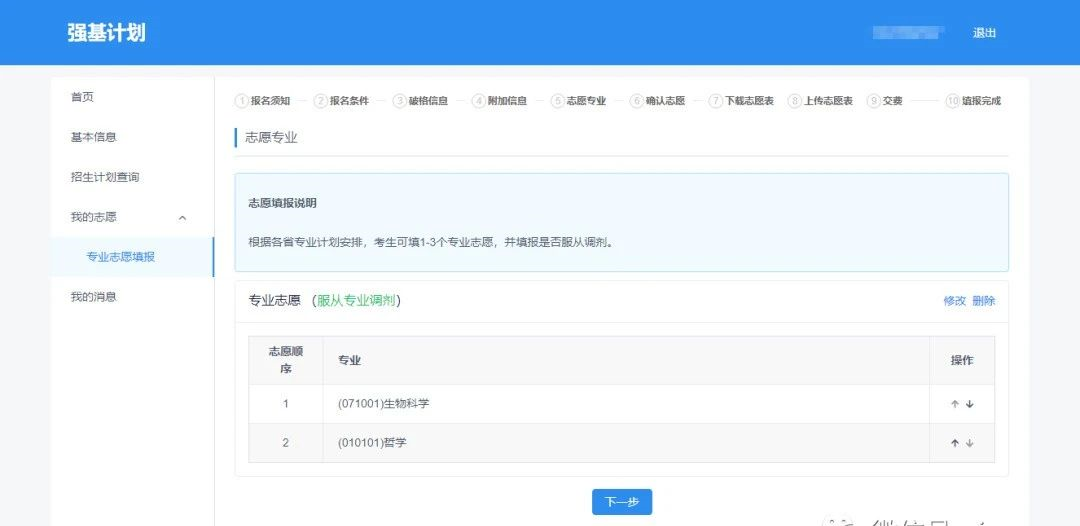The image size is (1080, 526).
Task: Click the blurred username in the header
Action: (908, 32)
